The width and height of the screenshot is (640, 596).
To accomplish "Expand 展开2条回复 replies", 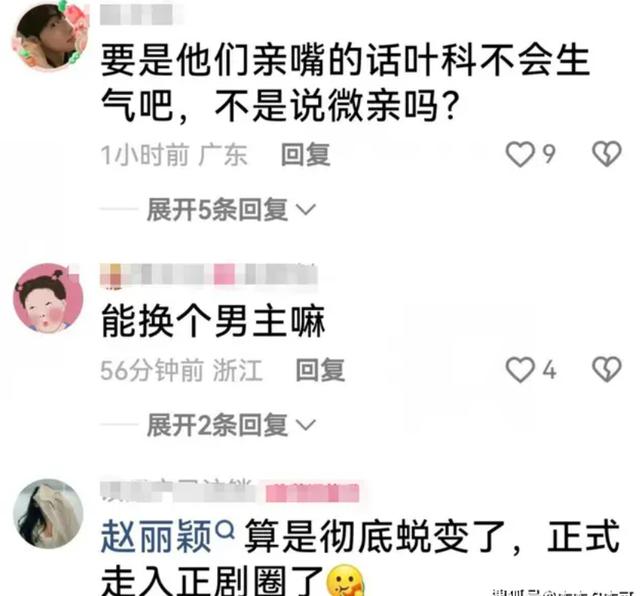I will click(218, 425).
